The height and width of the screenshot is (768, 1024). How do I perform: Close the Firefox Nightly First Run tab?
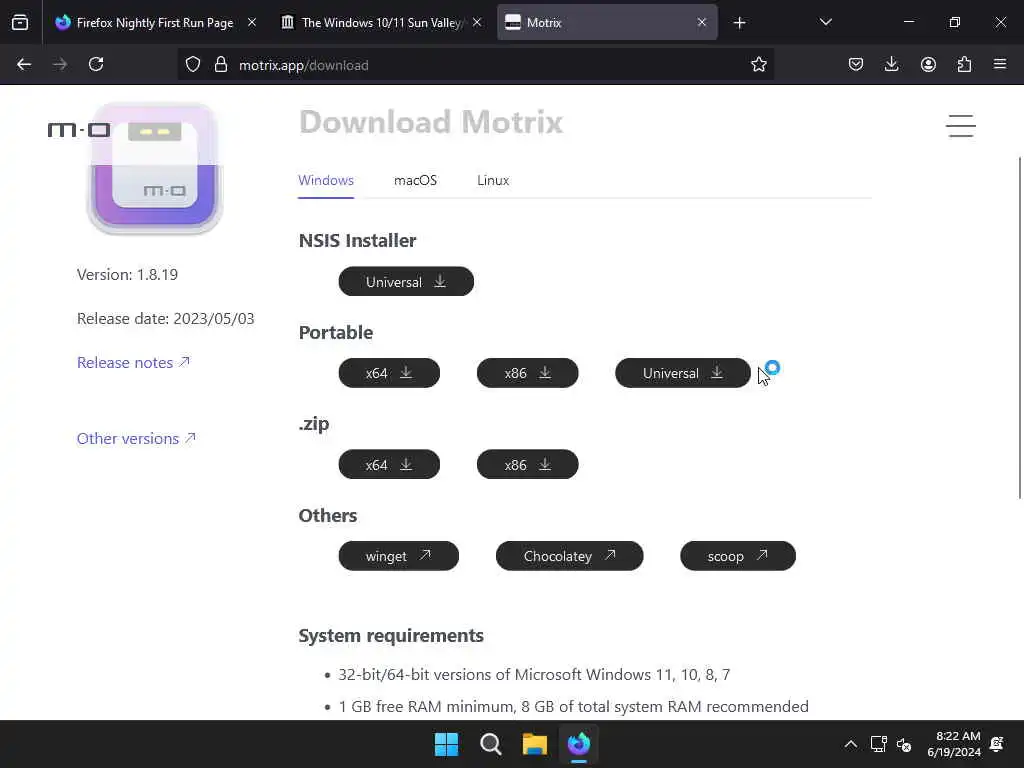[x=252, y=23]
